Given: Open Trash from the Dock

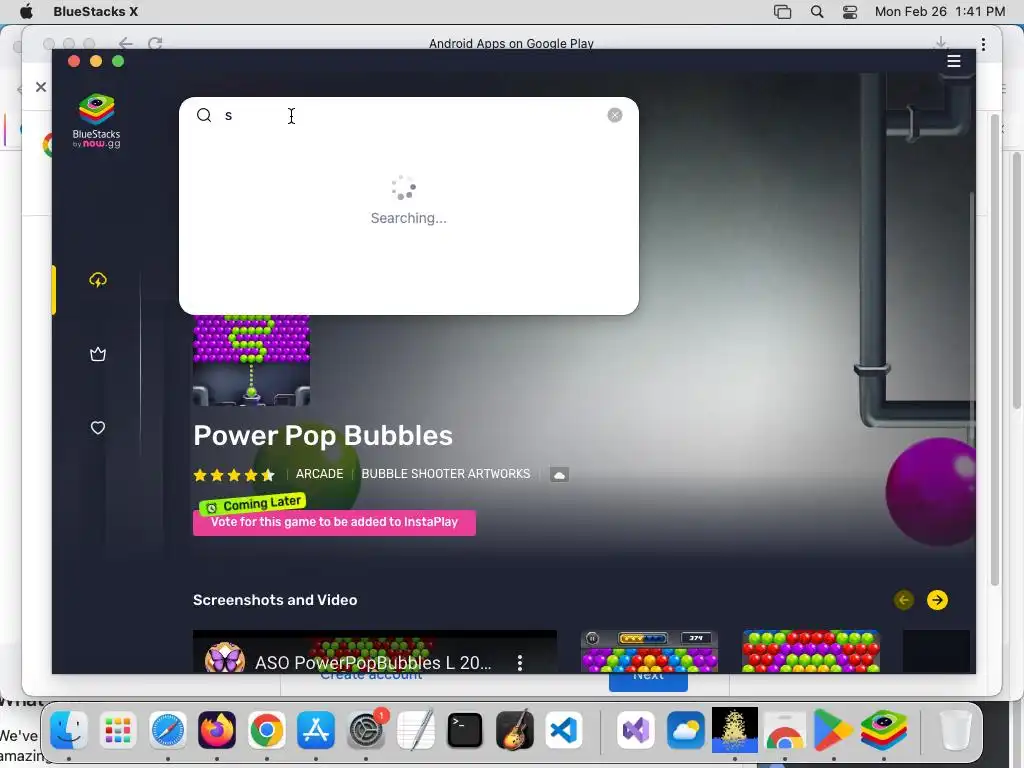Looking at the screenshot, I should tap(955, 730).
